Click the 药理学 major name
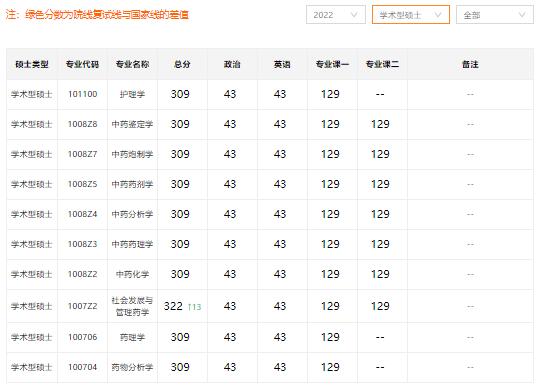Viewport: 539px width, 388px height. tap(132, 337)
